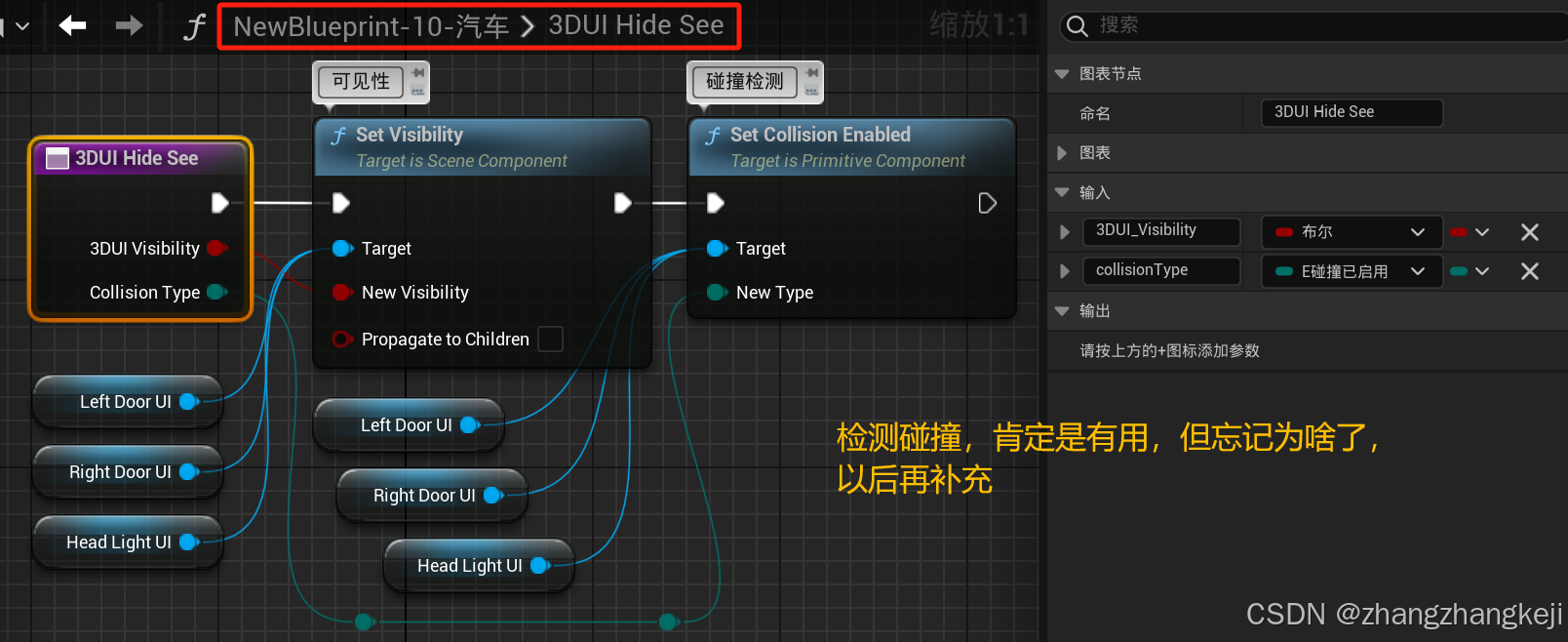
Task: Click the Right Door UI pin feeding collision target
Action: (x=494, y=496)
